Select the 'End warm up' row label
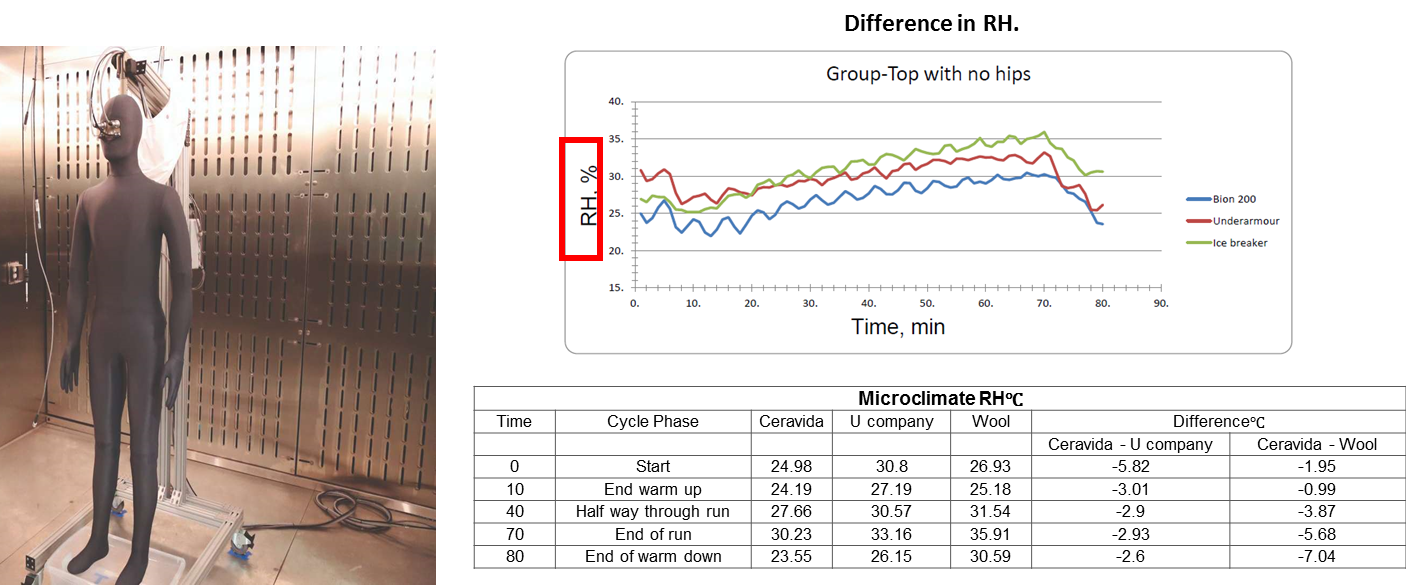The height and width of the screenshot is (585, 1406). pos(652,489)
